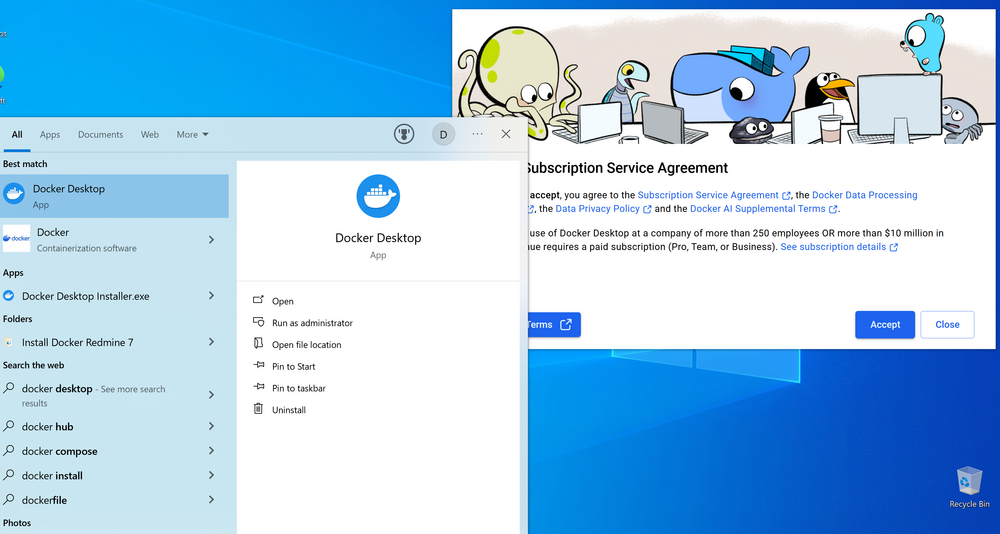Click the Pin to Start pin icon
Image resolution: width=1000 pixels, height=534 pixels.
tap(258, 366)
